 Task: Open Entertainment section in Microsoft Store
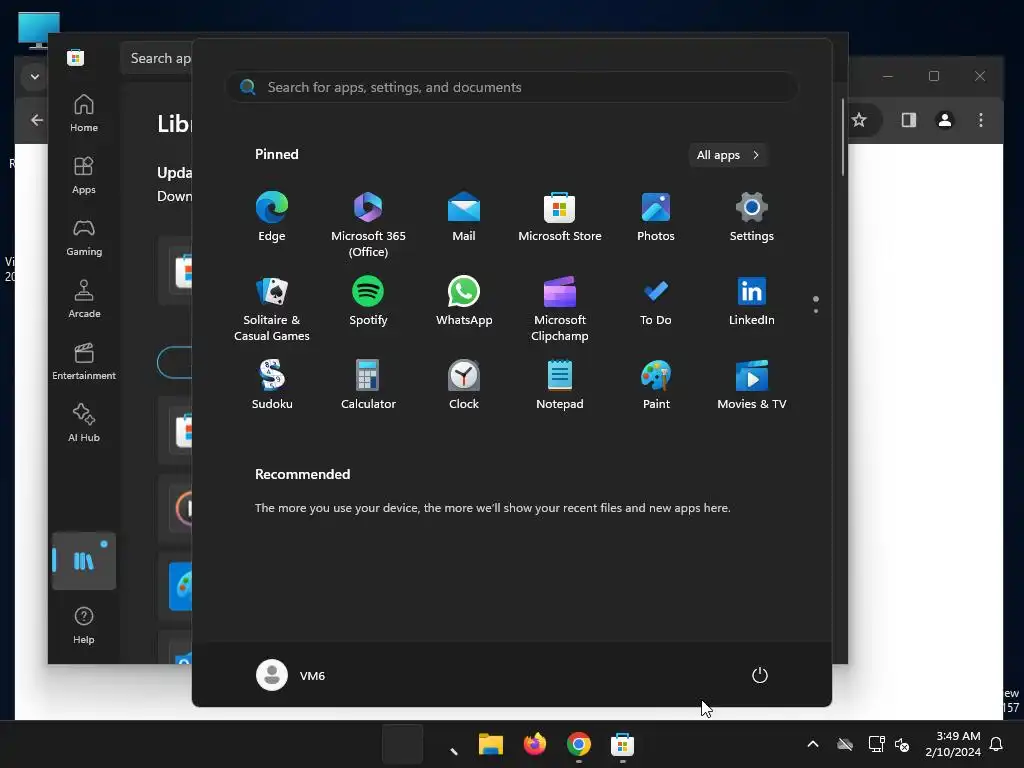click(x=84, y=362)
